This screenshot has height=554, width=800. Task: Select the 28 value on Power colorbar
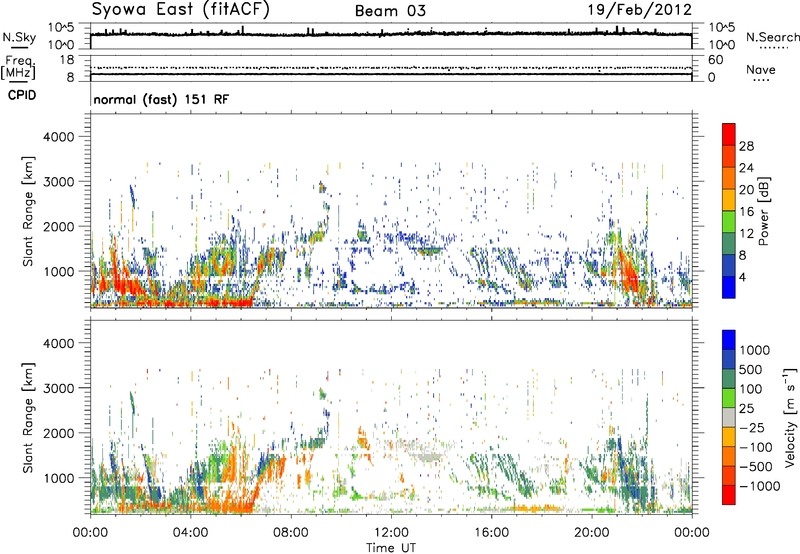(746, 146)
